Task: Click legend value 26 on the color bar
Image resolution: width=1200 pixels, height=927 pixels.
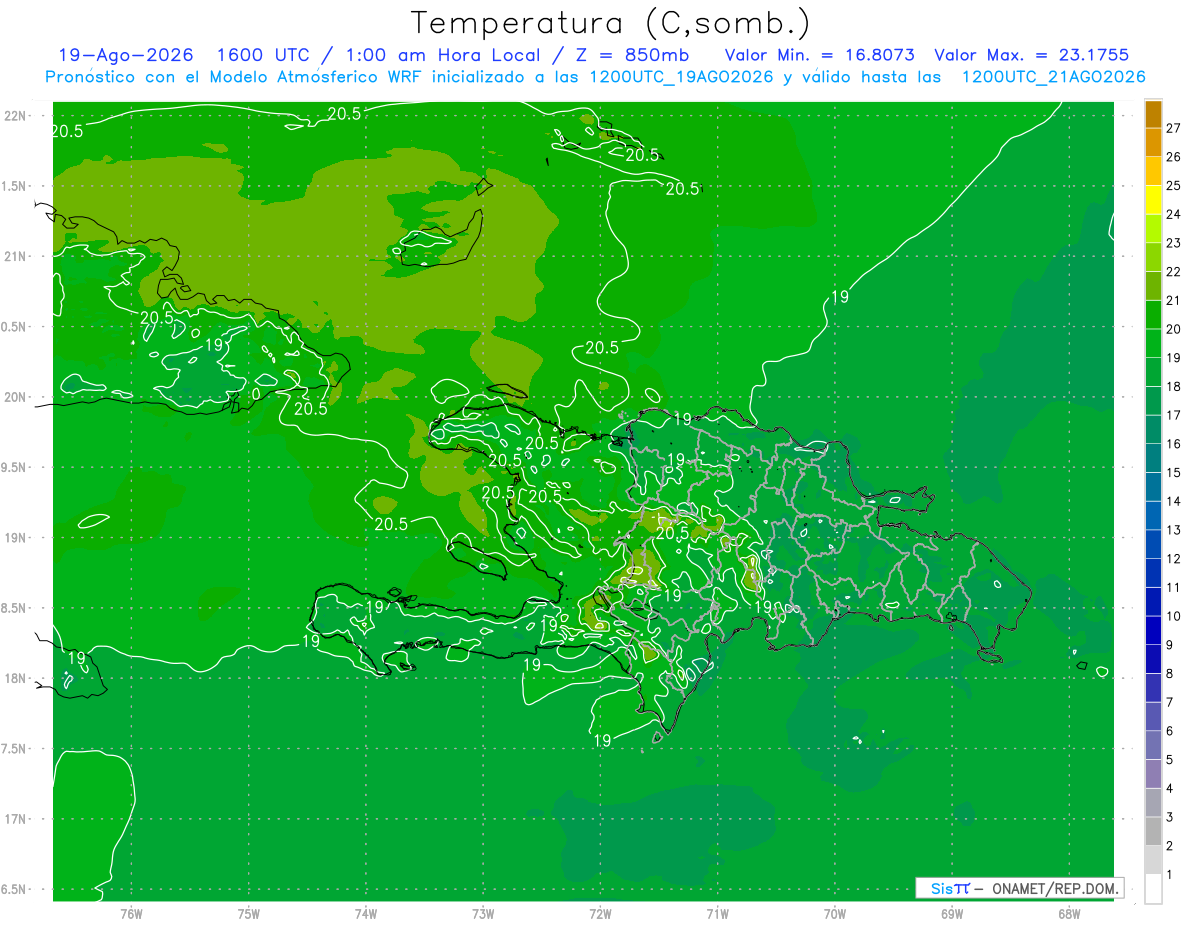Action: (x=1175, y=156)
